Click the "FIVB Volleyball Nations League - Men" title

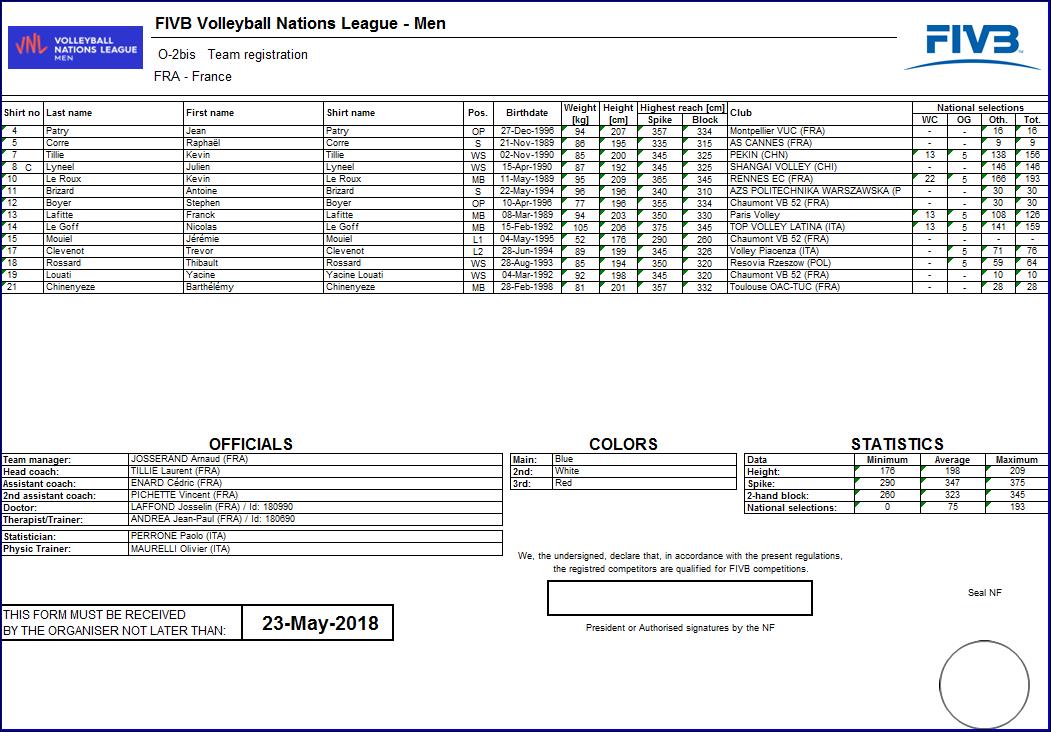[300, 24]
